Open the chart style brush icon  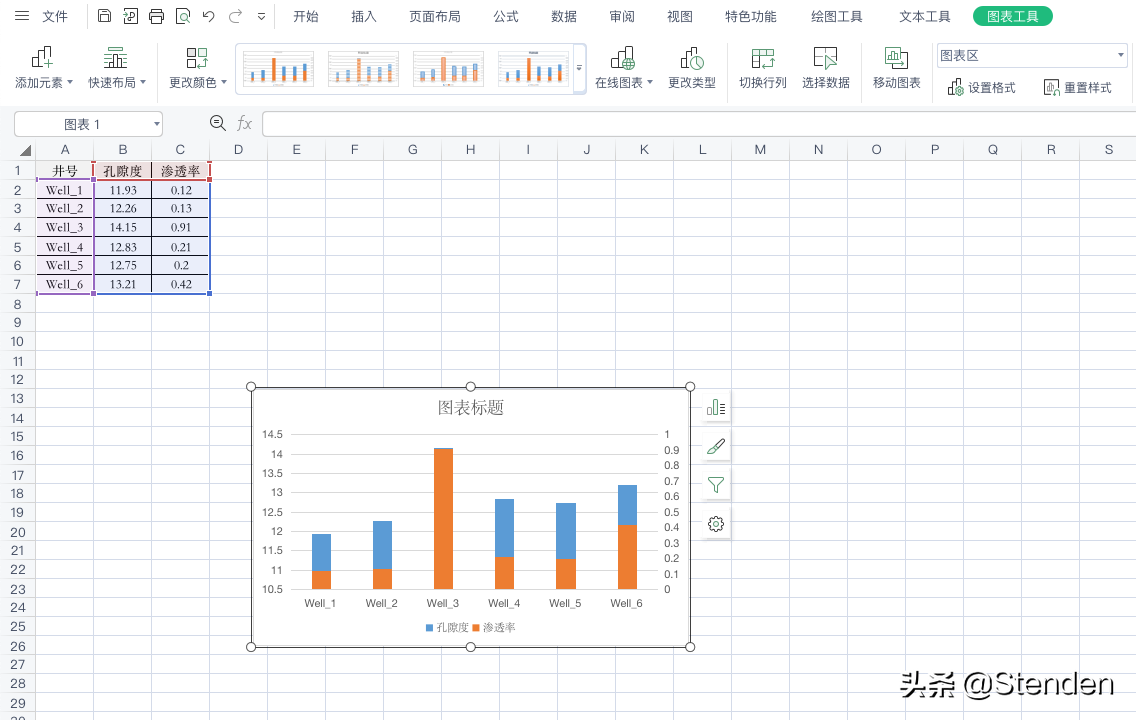click(716, 446)
